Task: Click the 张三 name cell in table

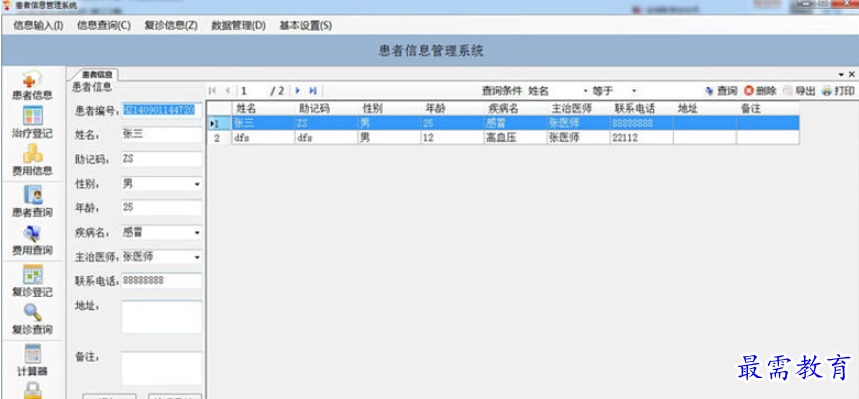Action: coord(262,123)
